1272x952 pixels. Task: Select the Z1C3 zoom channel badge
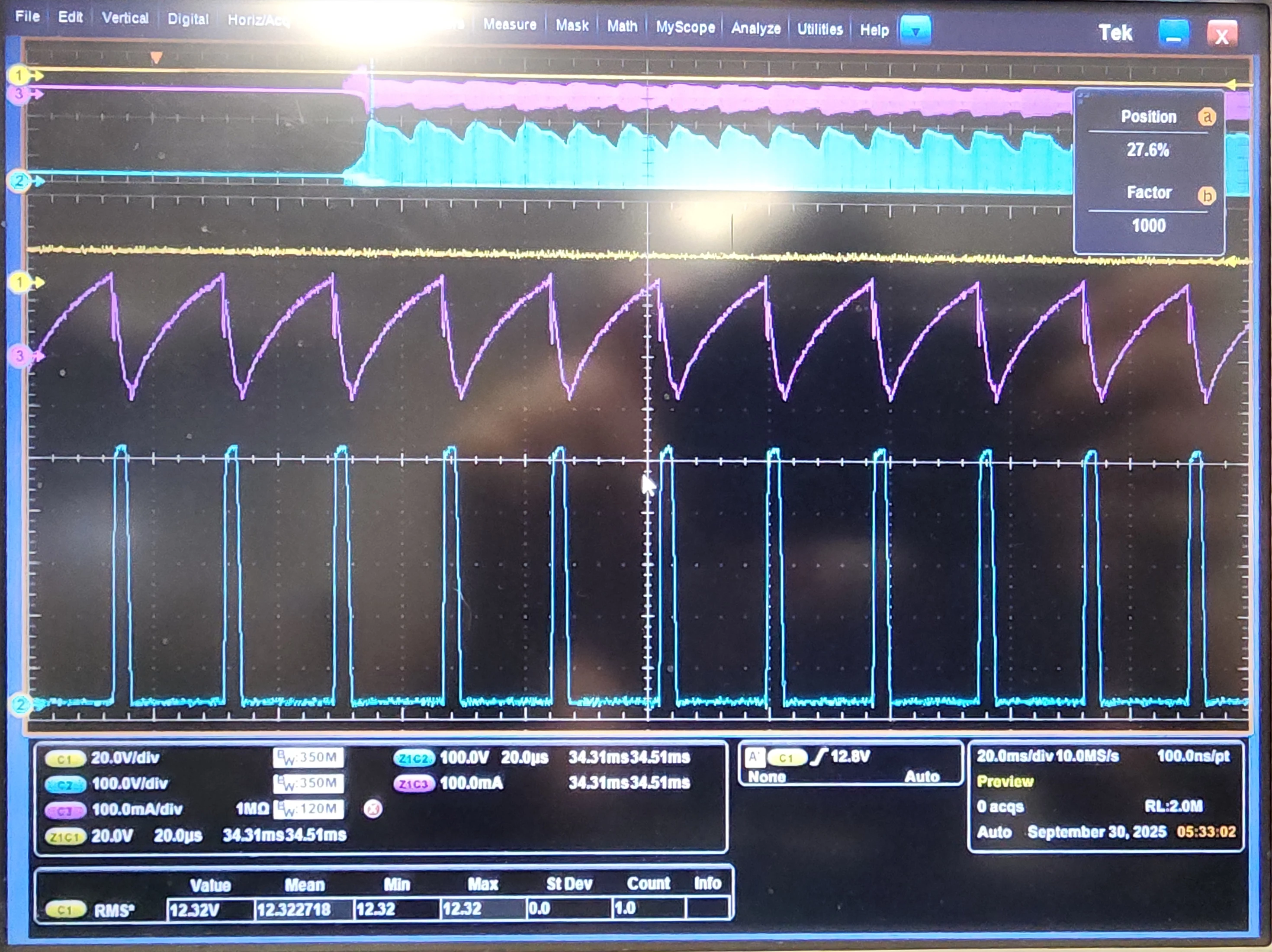coord(414,784)
